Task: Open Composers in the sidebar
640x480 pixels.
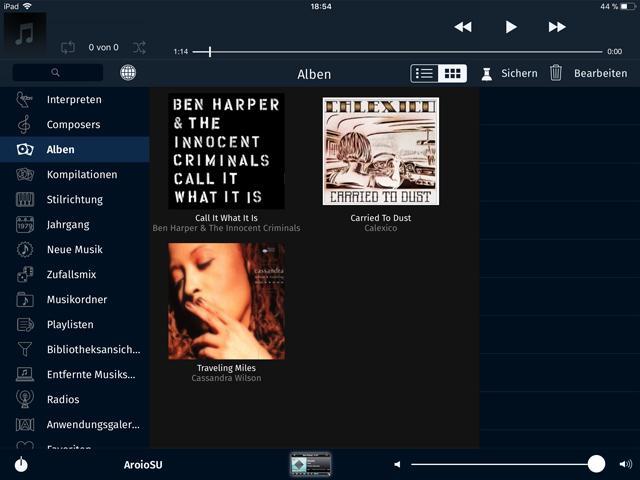Action: 75,124
